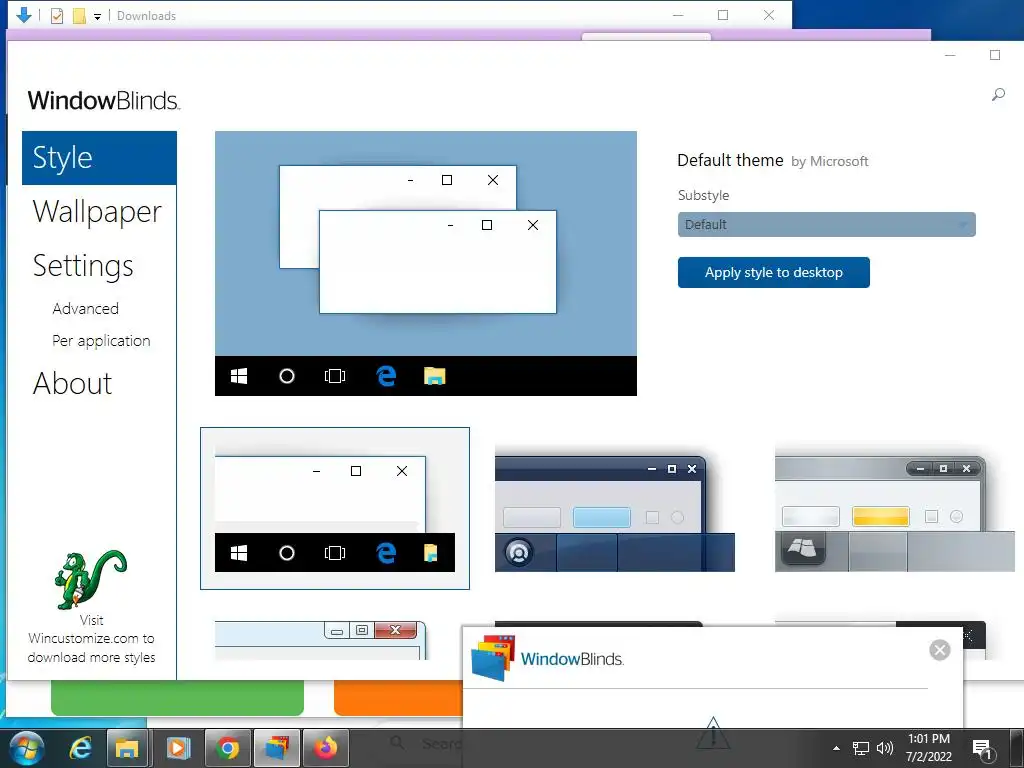Image resolution: width=1024 pixels, height=768 pixels.
Task: Click the WindowBlinds logo icon in the popup
Action: tap(493, 658)
